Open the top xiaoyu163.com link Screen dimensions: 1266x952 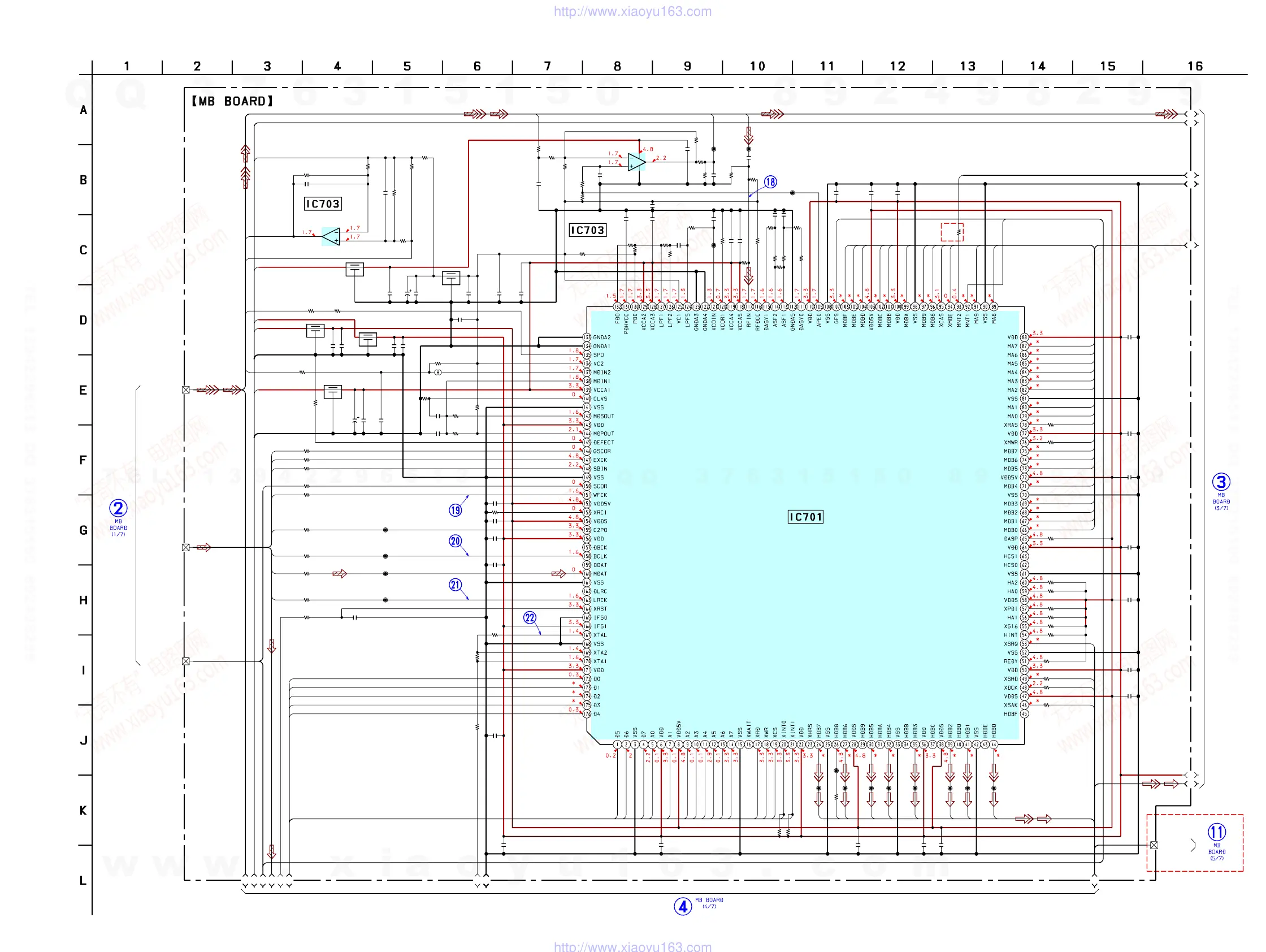[x=632, y=11]
